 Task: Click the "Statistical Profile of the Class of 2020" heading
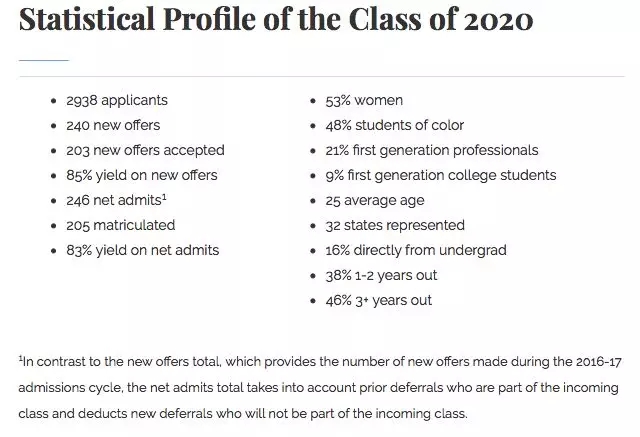coord(276,20)
